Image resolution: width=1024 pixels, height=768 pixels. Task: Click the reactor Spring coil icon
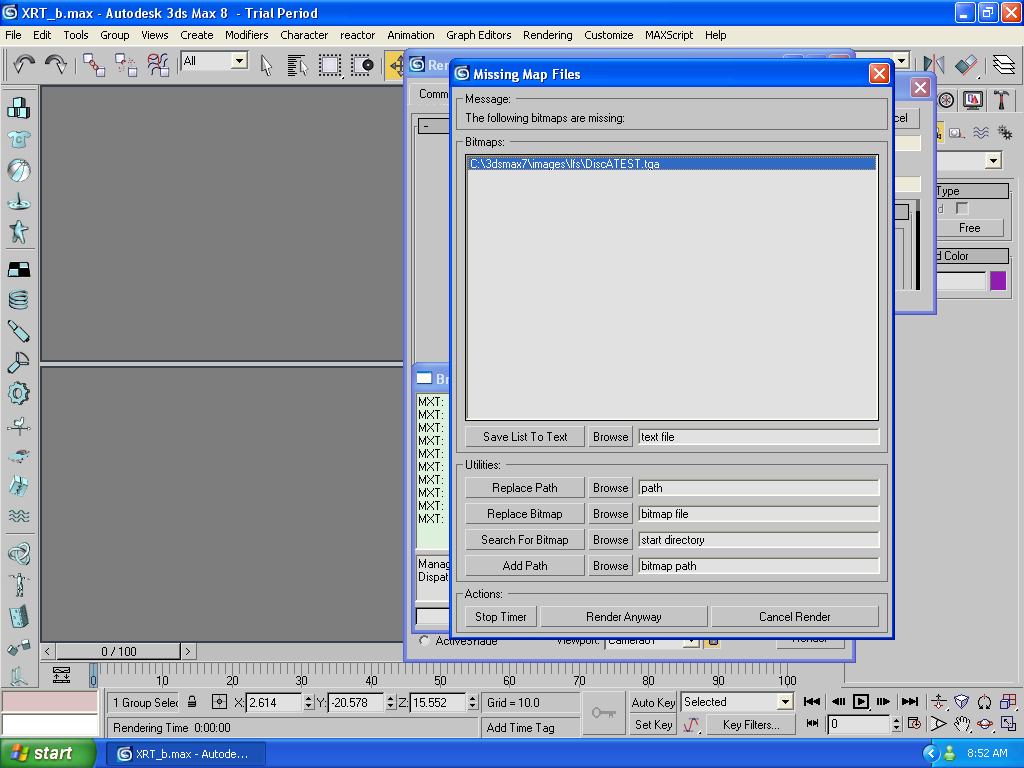point(18,300)
